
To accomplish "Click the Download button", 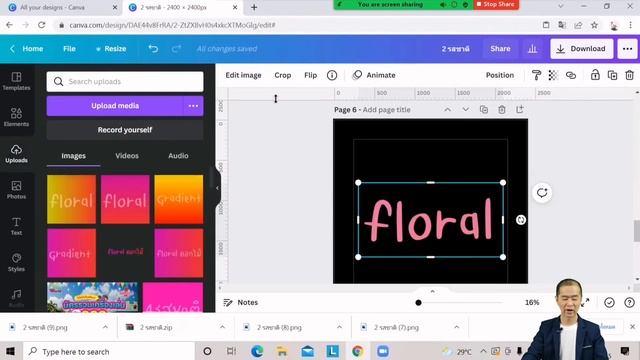I will click(x=582, y=49).
